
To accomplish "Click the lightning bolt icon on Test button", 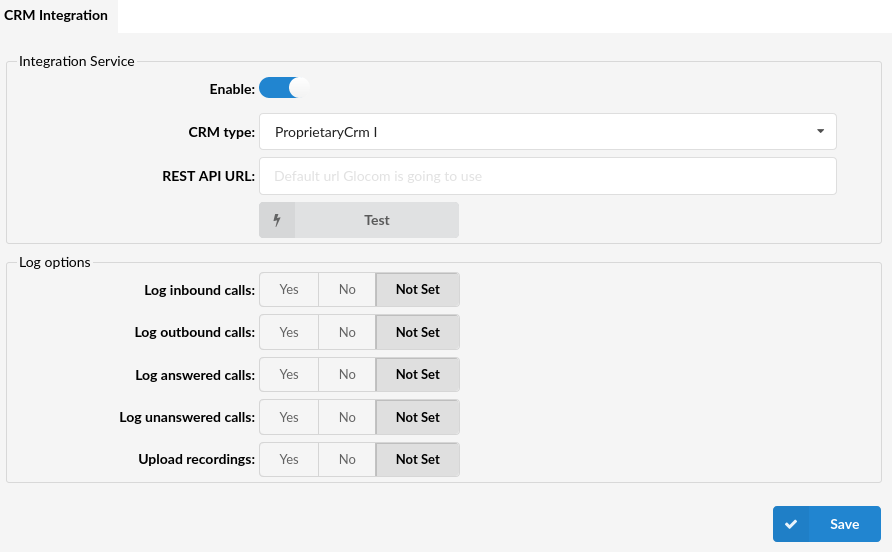I will point(277,220).
